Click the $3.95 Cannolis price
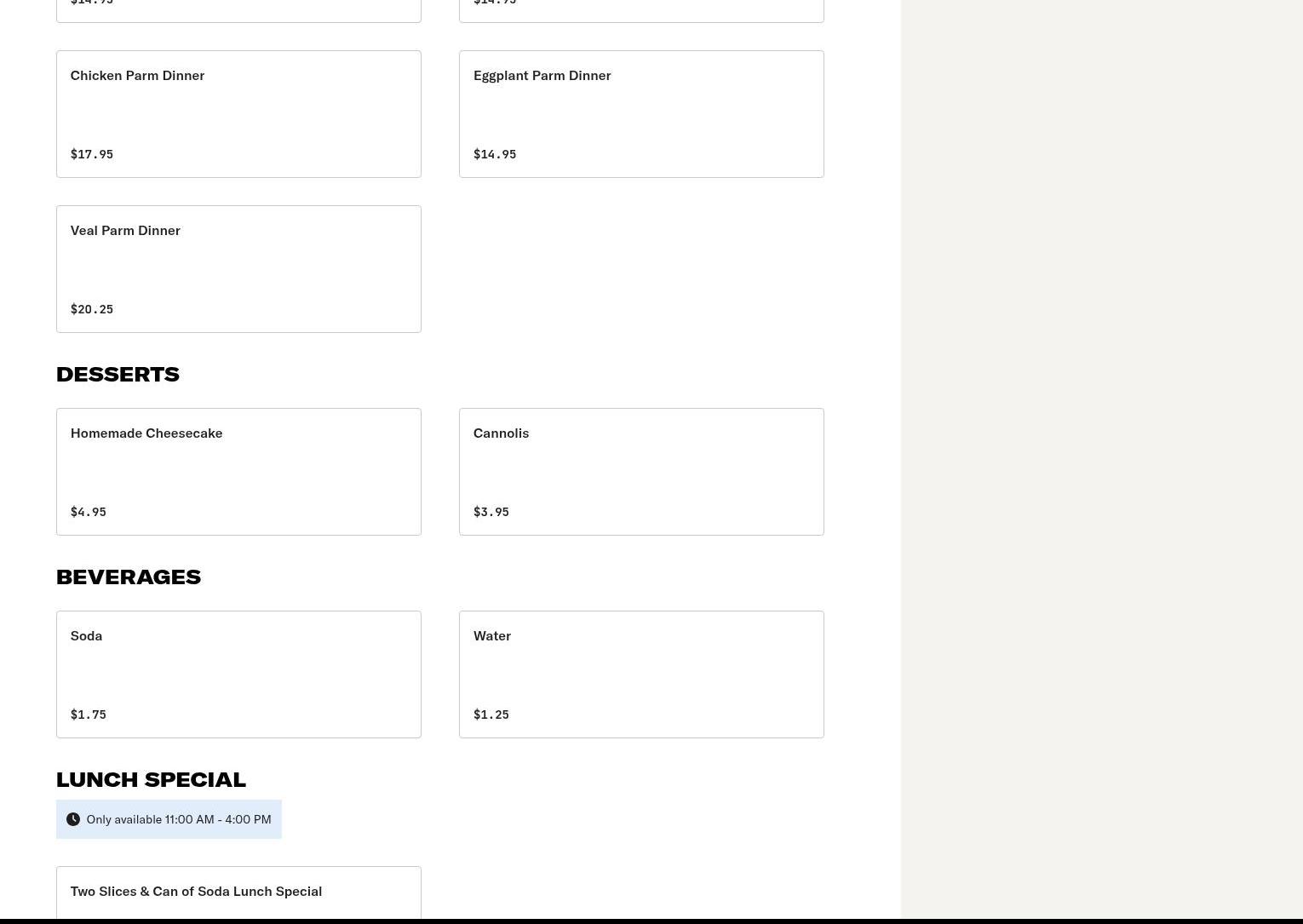1303x924 pixels. (x=491, y=512)
